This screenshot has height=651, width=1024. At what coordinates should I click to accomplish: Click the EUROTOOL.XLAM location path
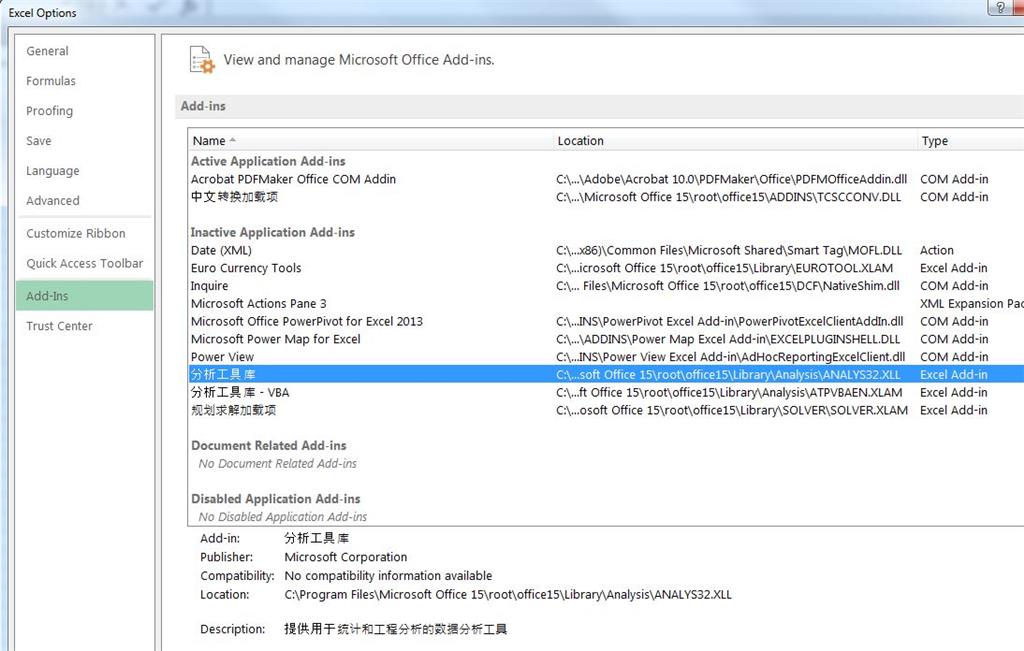724,268
